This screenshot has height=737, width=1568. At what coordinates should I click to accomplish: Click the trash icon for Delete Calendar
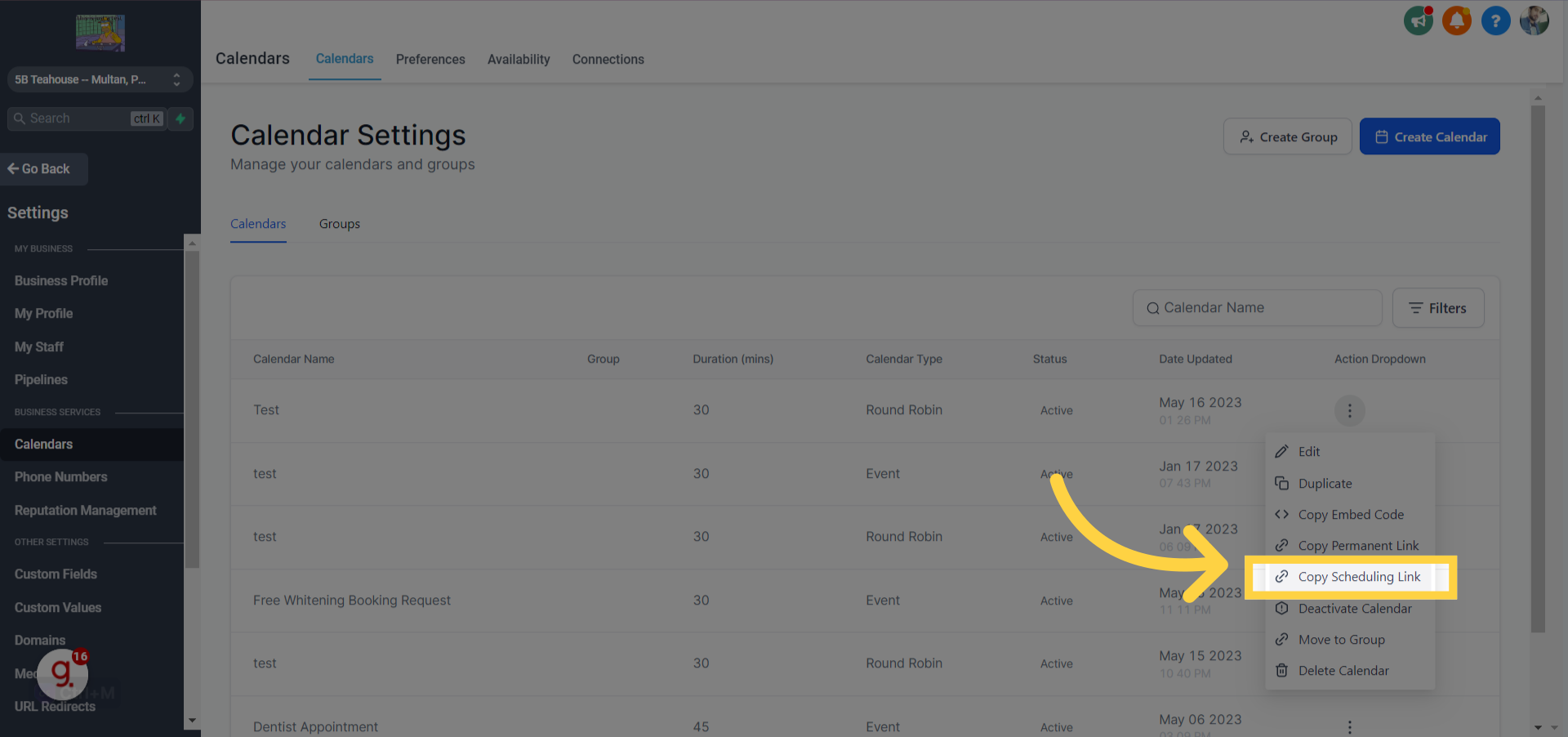[1282, 671]
